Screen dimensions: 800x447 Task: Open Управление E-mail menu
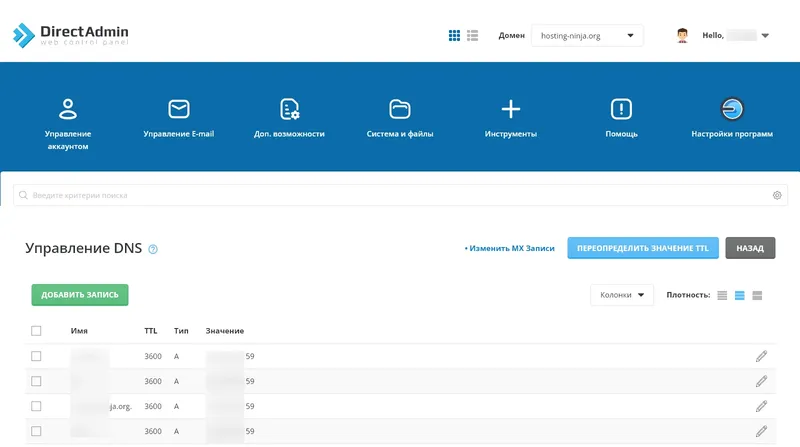click(179, 118)
